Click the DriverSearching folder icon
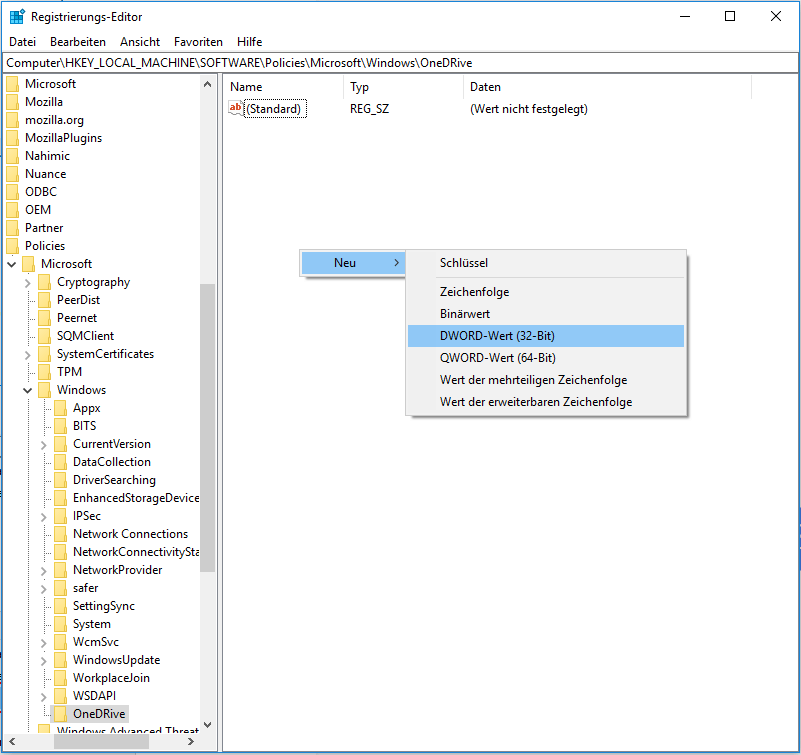 pos(60,480)
